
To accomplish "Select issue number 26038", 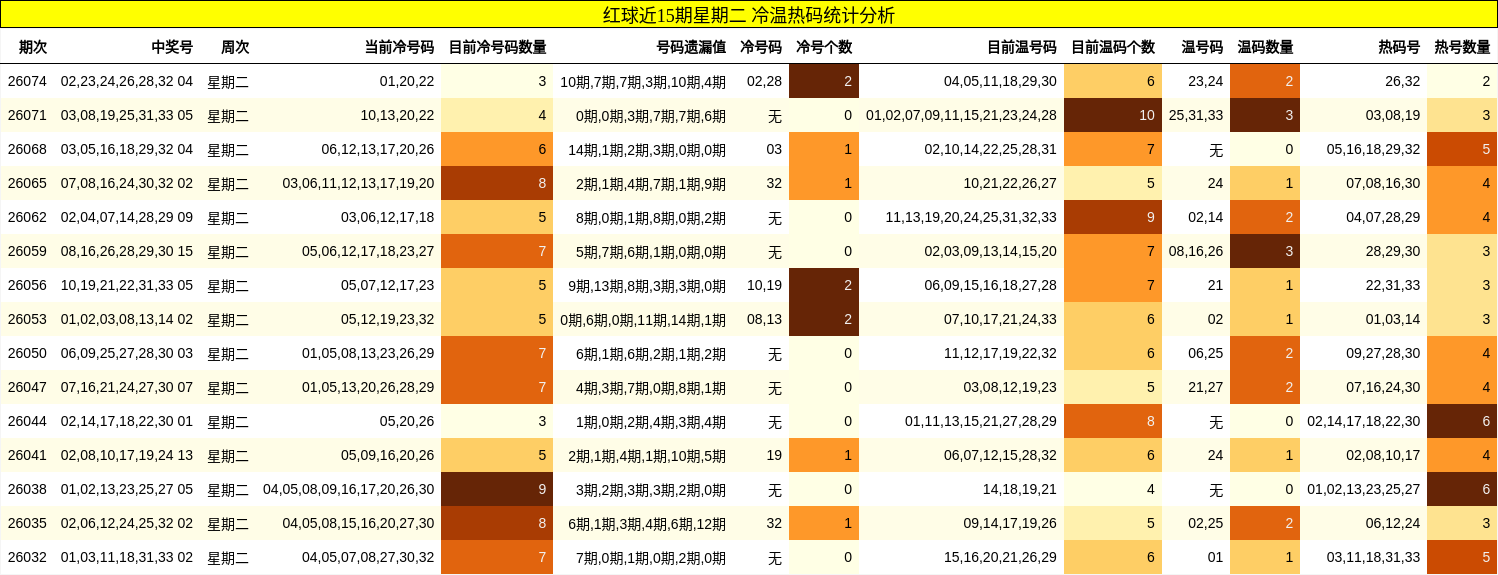I will pyautogui.click(x=27, y=489).
